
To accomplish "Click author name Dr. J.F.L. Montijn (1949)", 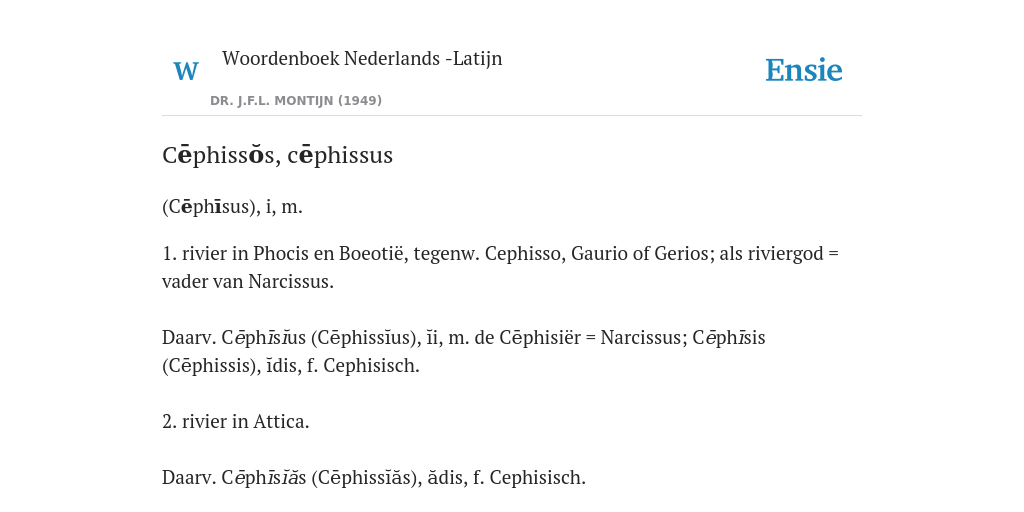I will click(296, 101).
